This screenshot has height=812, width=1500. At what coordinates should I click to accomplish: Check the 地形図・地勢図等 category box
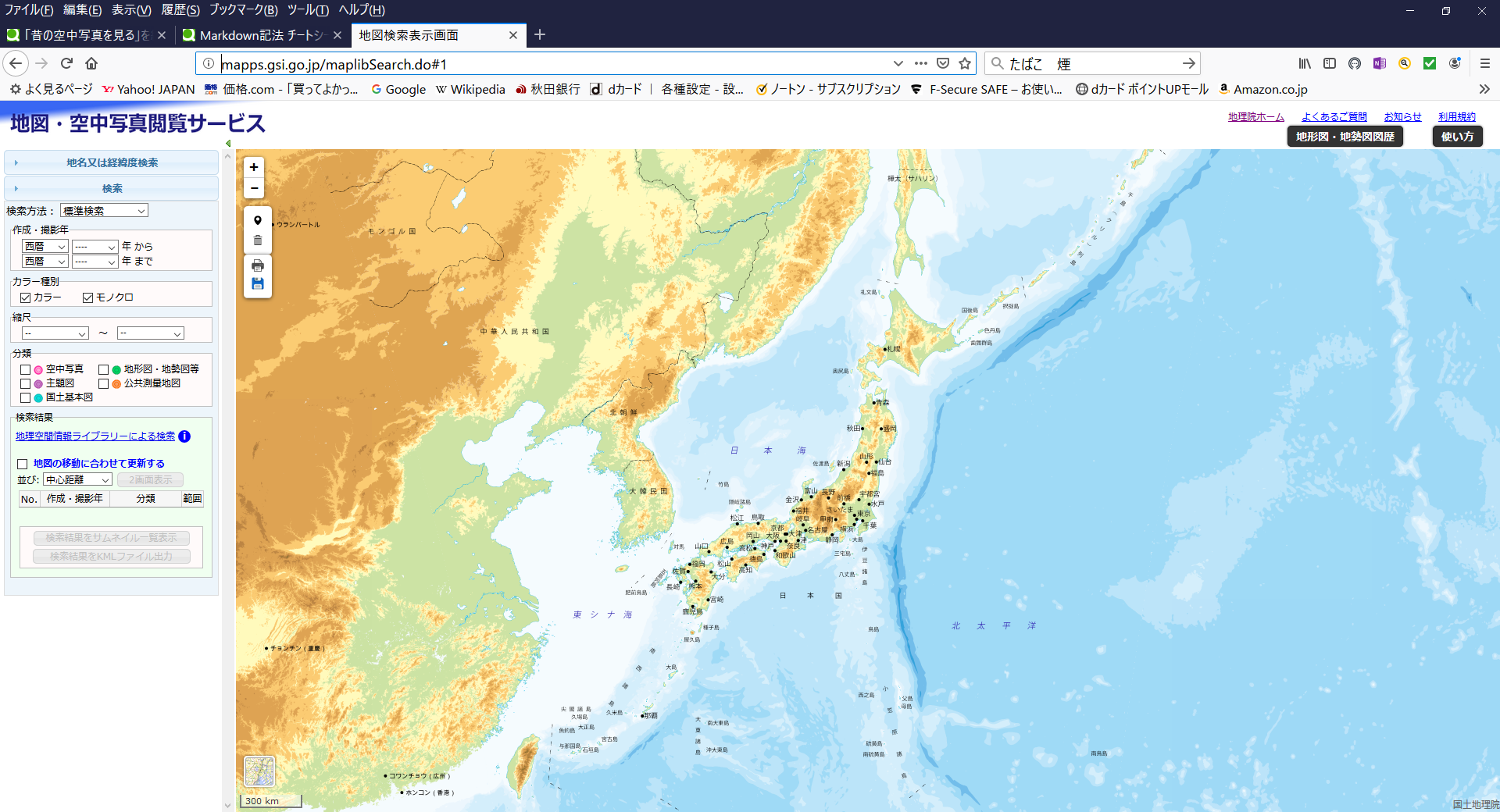coord(104,369)
